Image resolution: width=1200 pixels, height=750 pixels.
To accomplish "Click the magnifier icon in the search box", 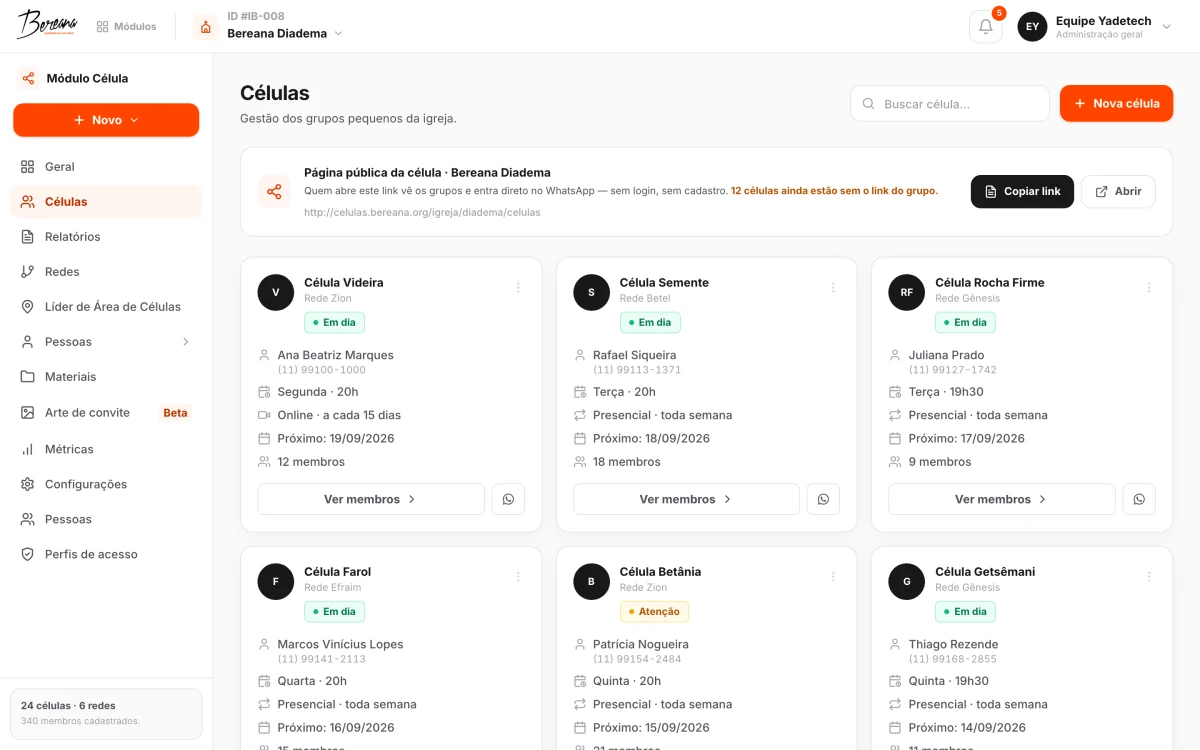I will pyautogui.click(x=868, y=104).
